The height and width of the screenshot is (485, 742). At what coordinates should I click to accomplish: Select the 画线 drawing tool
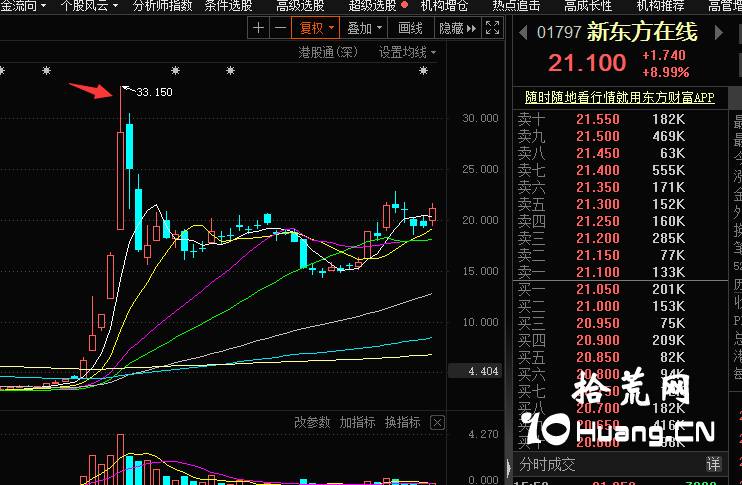click(x=410, y=28)
